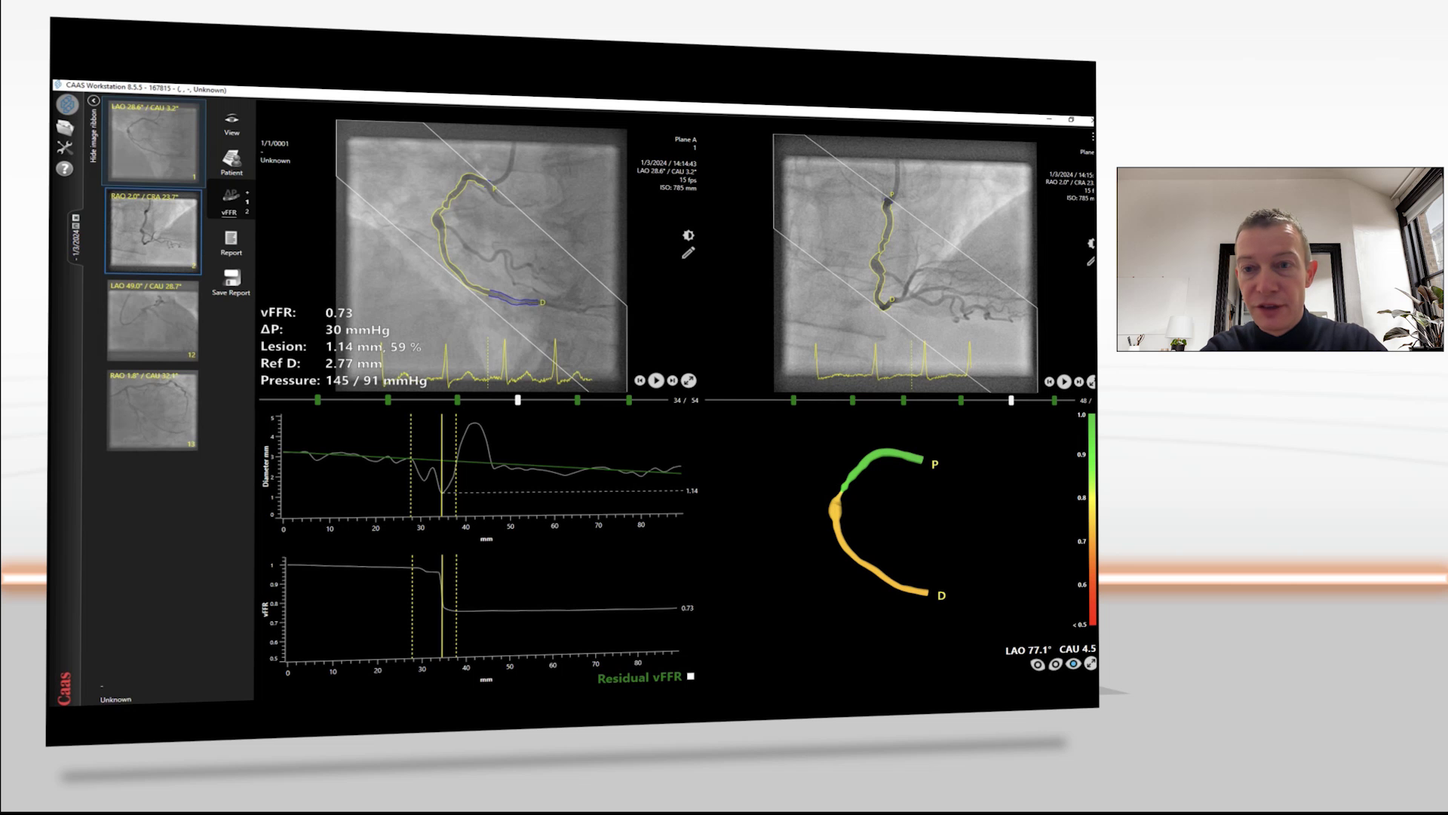This screenshot has height=815, width=1448.
Task: Click the wrench settings icon in sidebar
Action: 64,147
